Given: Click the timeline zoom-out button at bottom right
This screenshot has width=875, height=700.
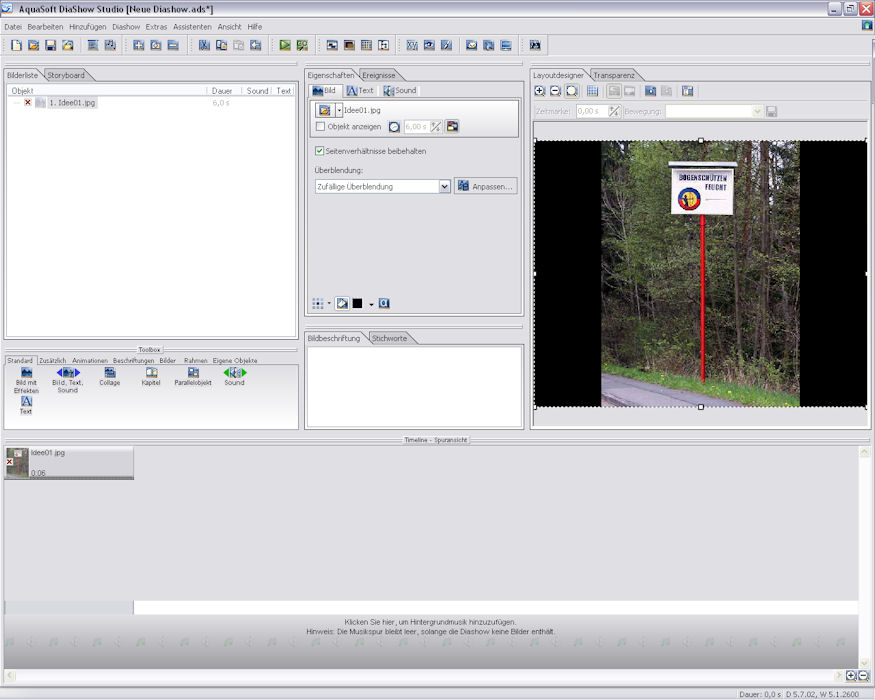Looking at the screenshot, I should (x=863, y=676).
